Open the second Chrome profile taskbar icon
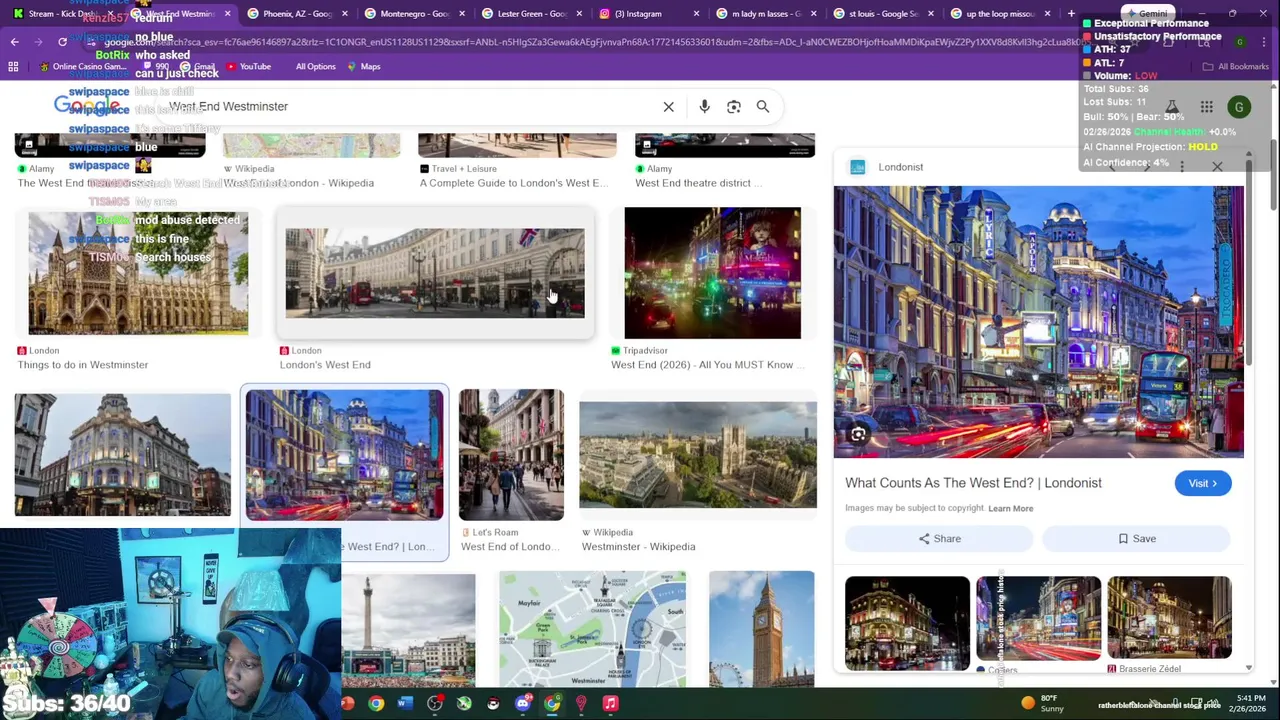Image resolution: width=1280 pixels, height=720 pixels. coord(552,704)
